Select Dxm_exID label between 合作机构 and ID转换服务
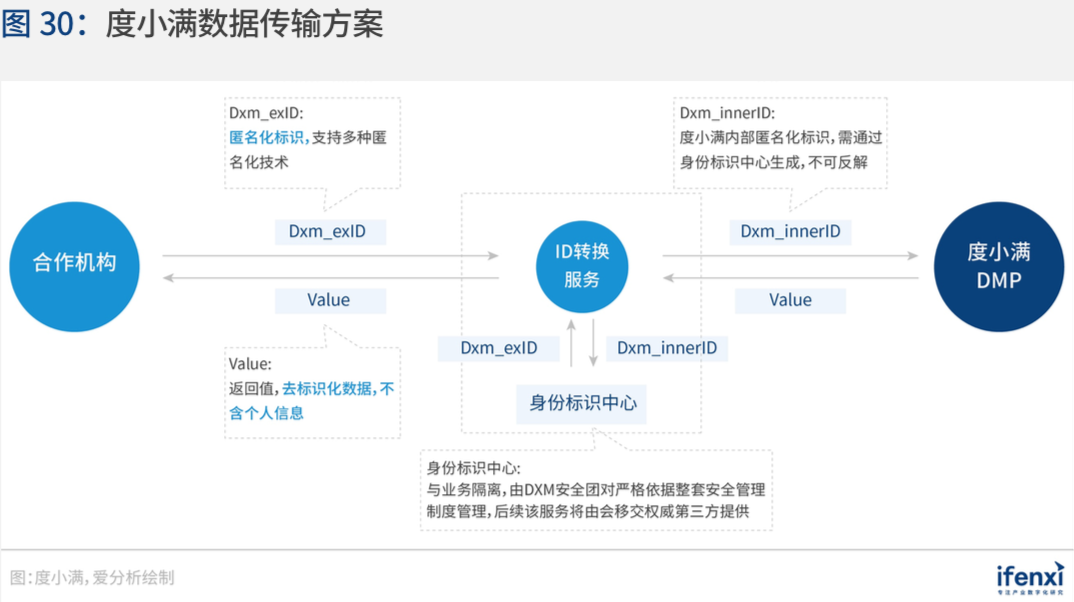Screen dimensions: 1074x602 [x=330, y=232]
